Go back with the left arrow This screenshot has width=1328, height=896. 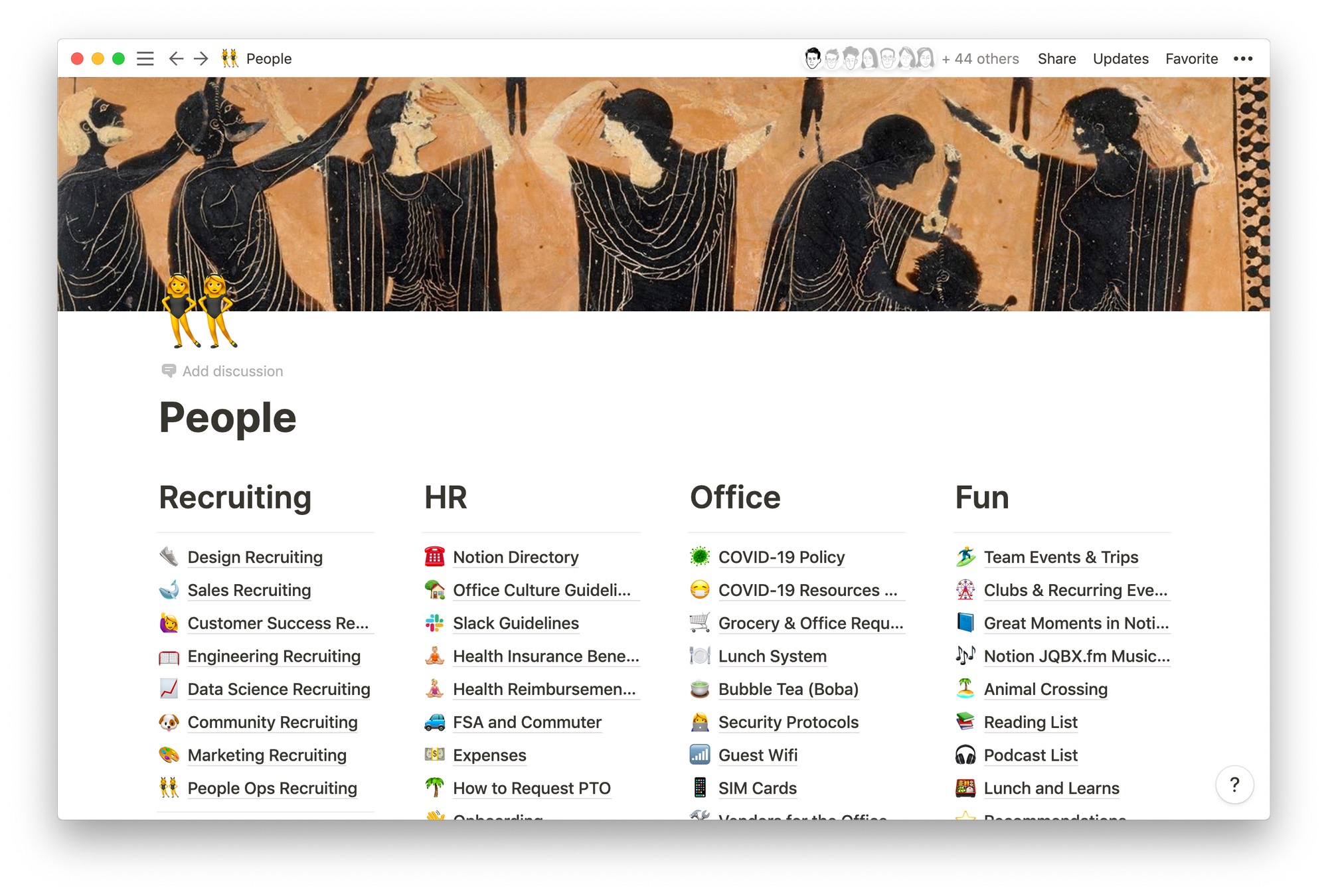175,58
